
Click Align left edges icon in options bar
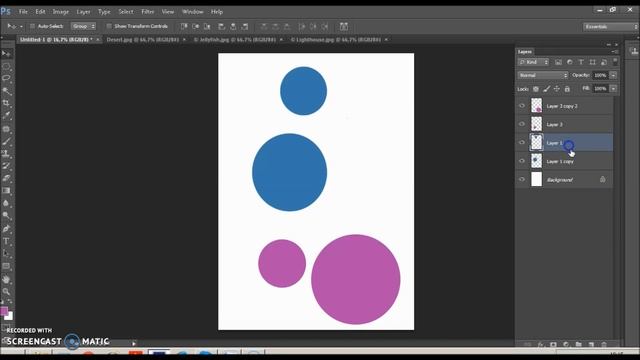click(221, 27)
